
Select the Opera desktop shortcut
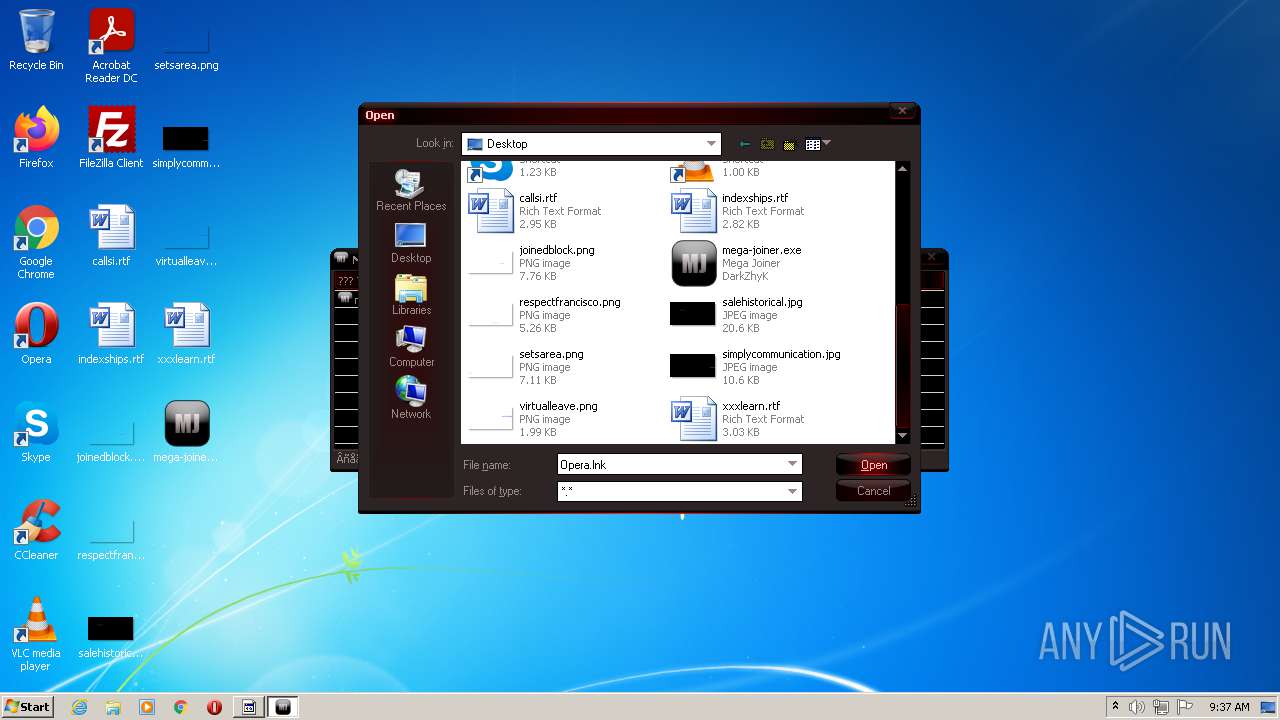36,334
